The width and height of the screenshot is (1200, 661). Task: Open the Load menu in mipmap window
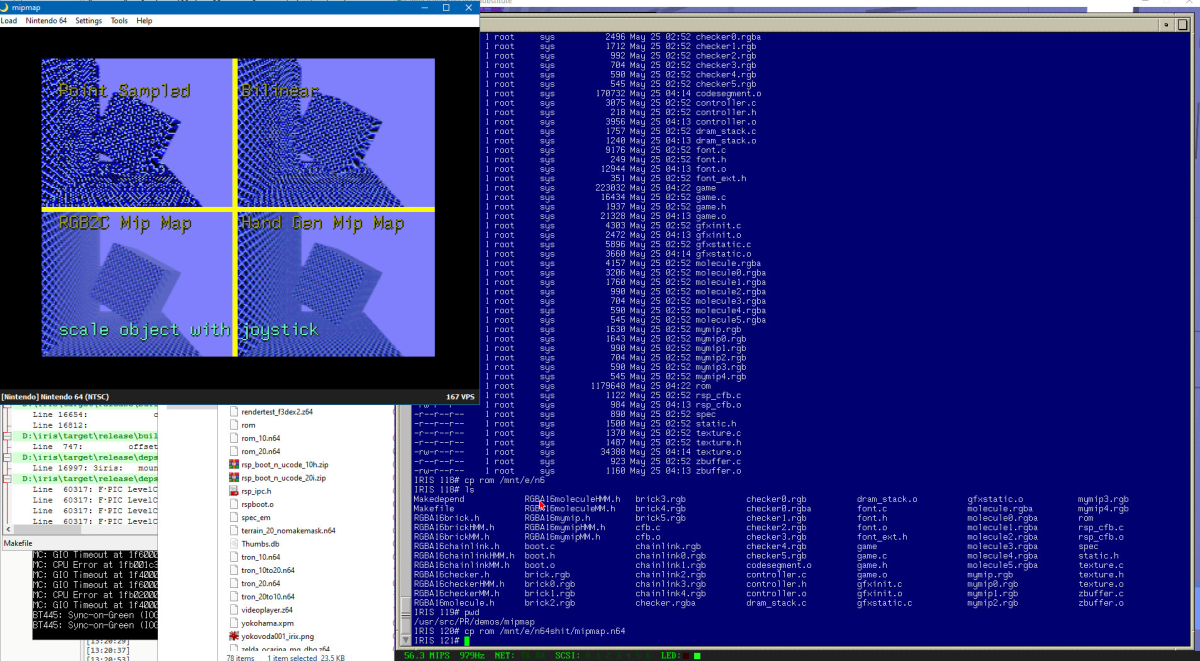pos(8,20)
